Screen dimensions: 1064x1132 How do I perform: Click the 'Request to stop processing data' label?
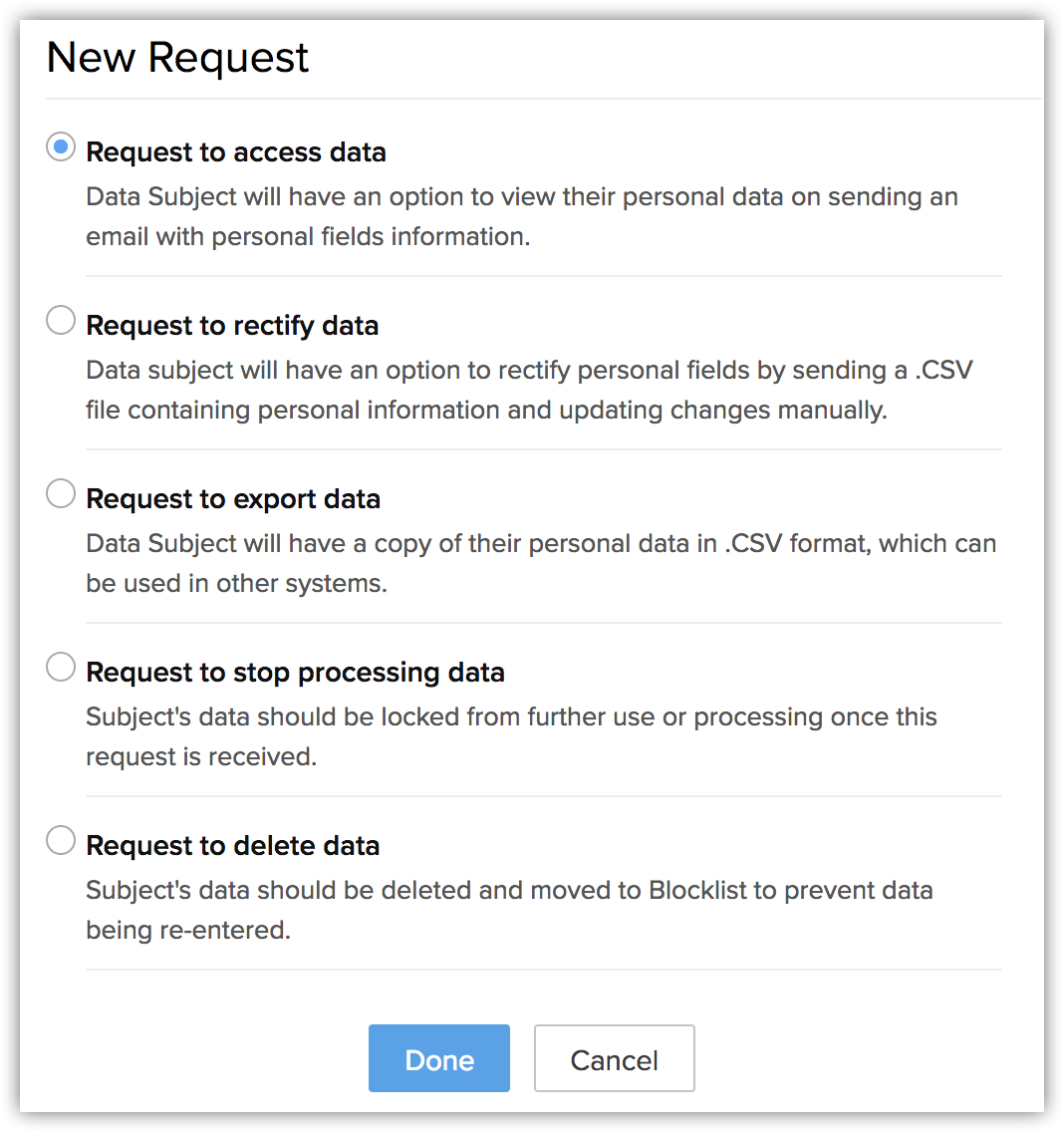coord(295,673)
